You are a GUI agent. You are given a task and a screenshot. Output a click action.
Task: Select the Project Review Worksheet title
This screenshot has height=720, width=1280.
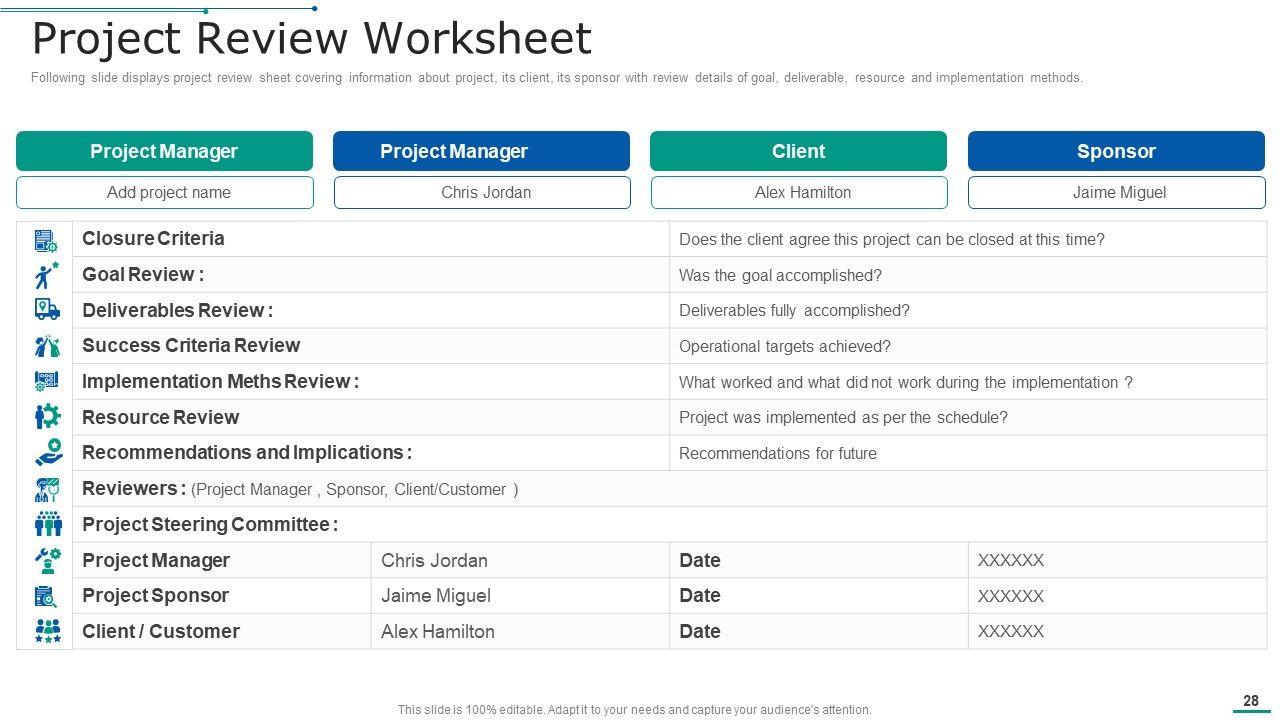point(312,39)
